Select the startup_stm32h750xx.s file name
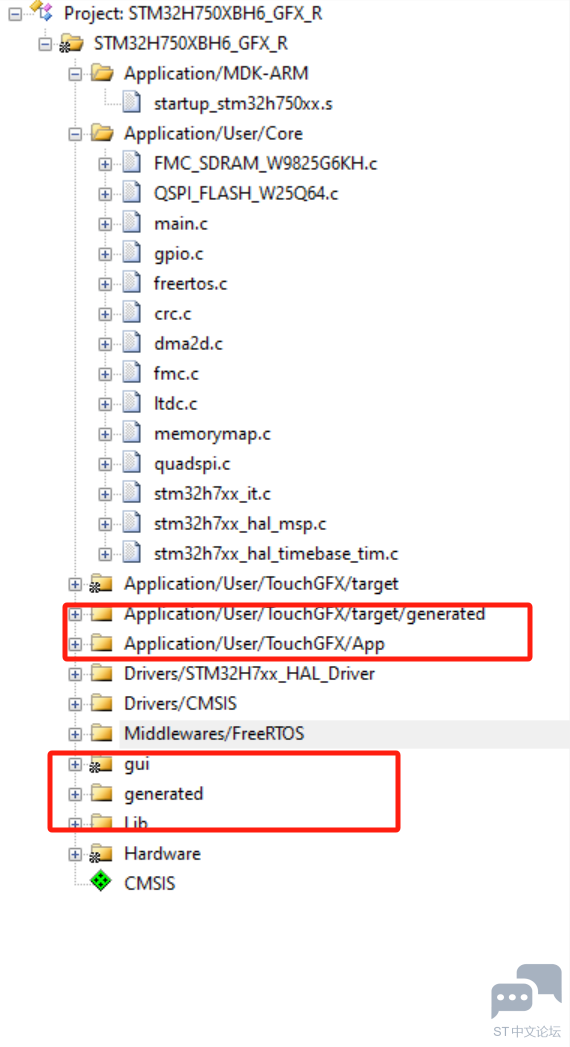This screenshot has width=570, height=1047. (243, 103)
